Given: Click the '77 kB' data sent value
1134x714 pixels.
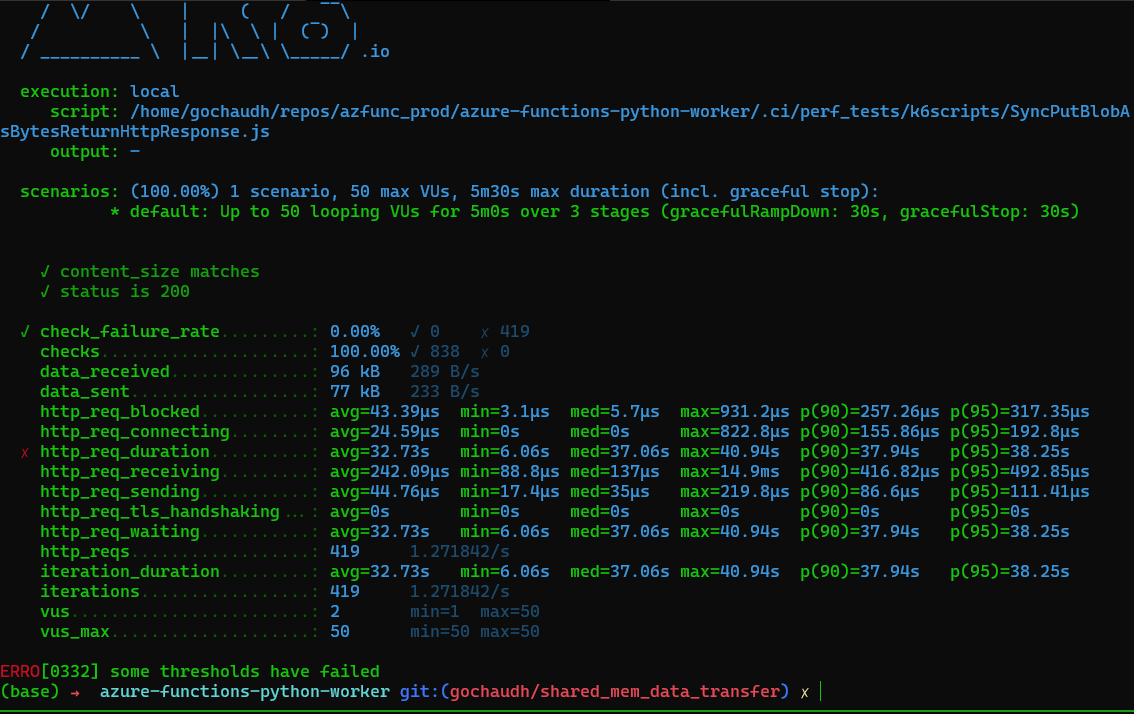Looking at the screenshot, I should 354,392.
